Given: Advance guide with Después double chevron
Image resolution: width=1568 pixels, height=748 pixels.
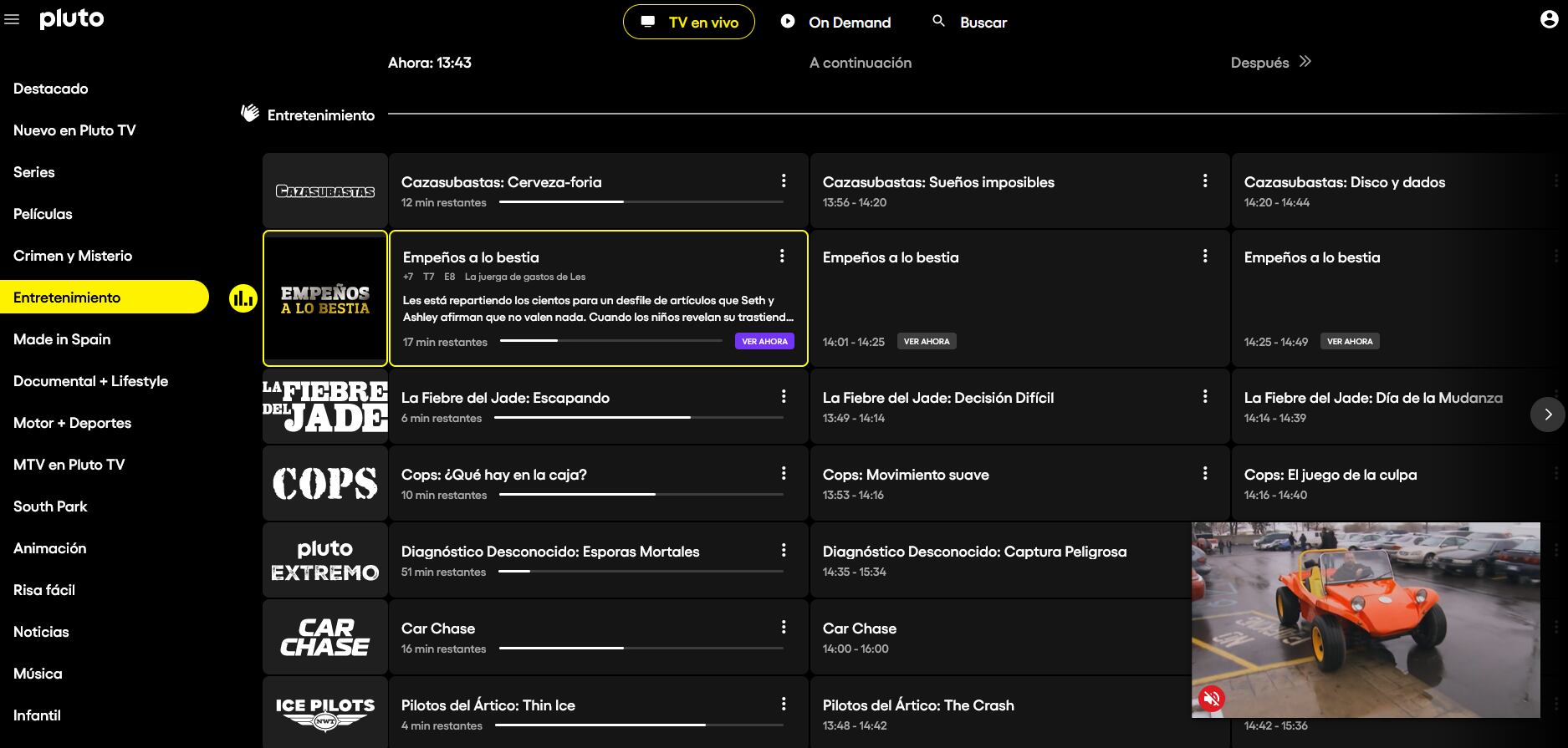Looking at the screenshot, I should tap(1305, 62).
